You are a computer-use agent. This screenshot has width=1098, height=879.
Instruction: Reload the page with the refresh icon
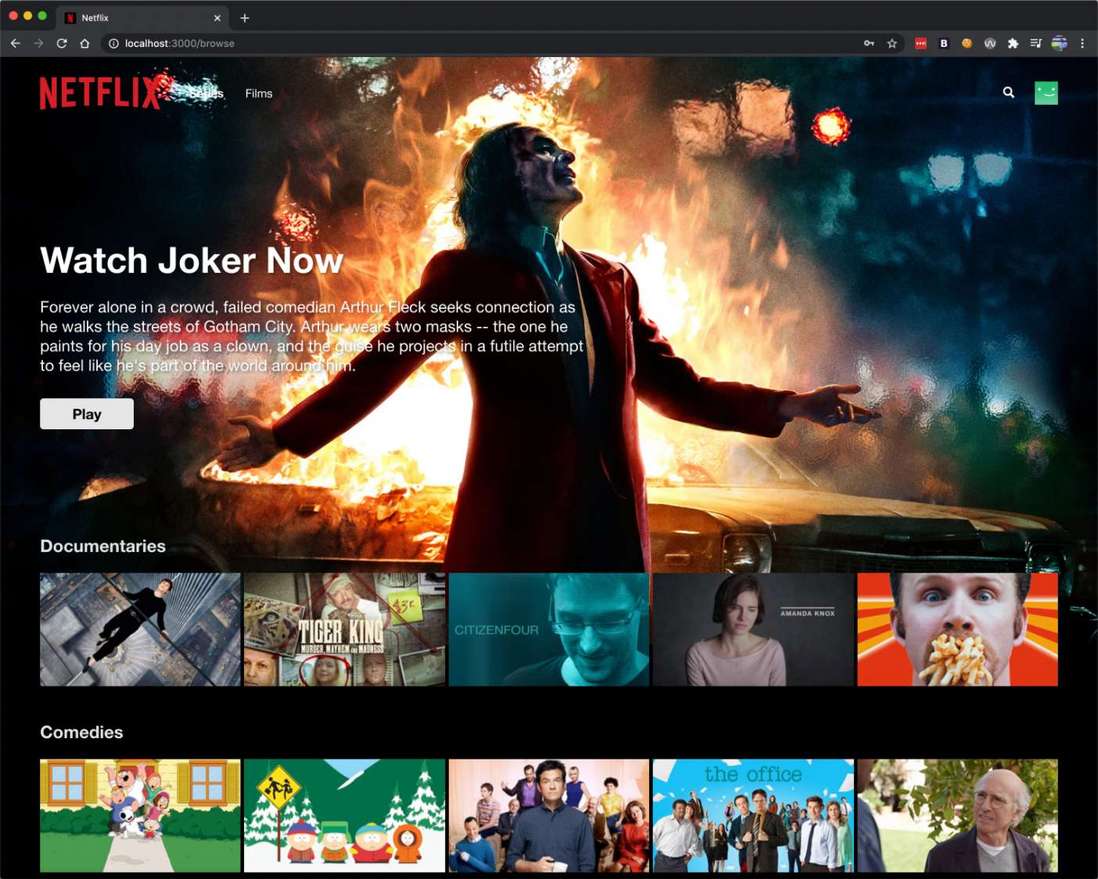[62, 43]
